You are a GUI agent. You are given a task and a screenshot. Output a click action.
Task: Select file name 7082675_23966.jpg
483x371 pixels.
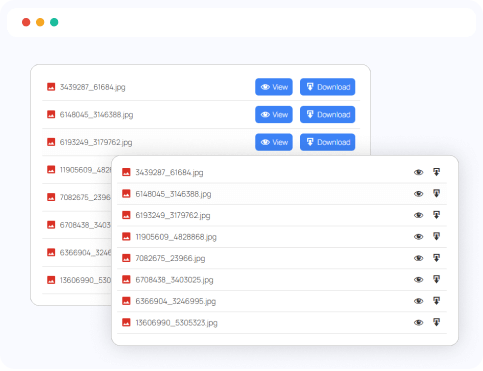170,258
